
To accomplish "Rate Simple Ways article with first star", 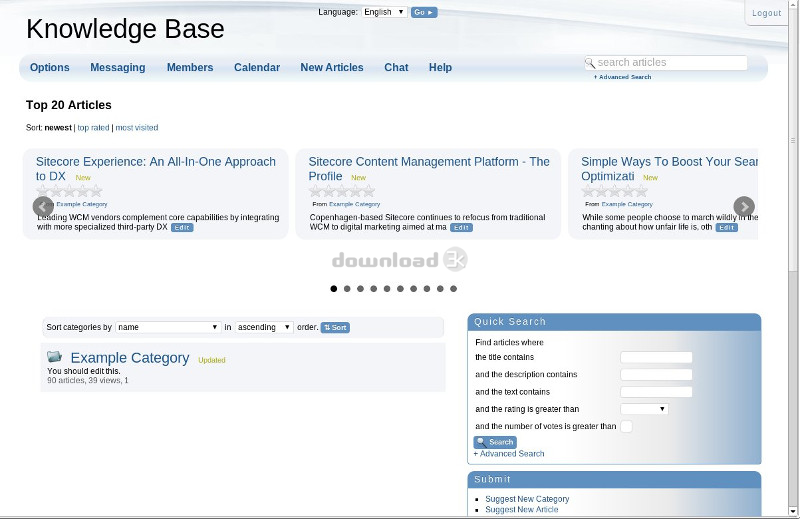I will (x=588, y=191).
